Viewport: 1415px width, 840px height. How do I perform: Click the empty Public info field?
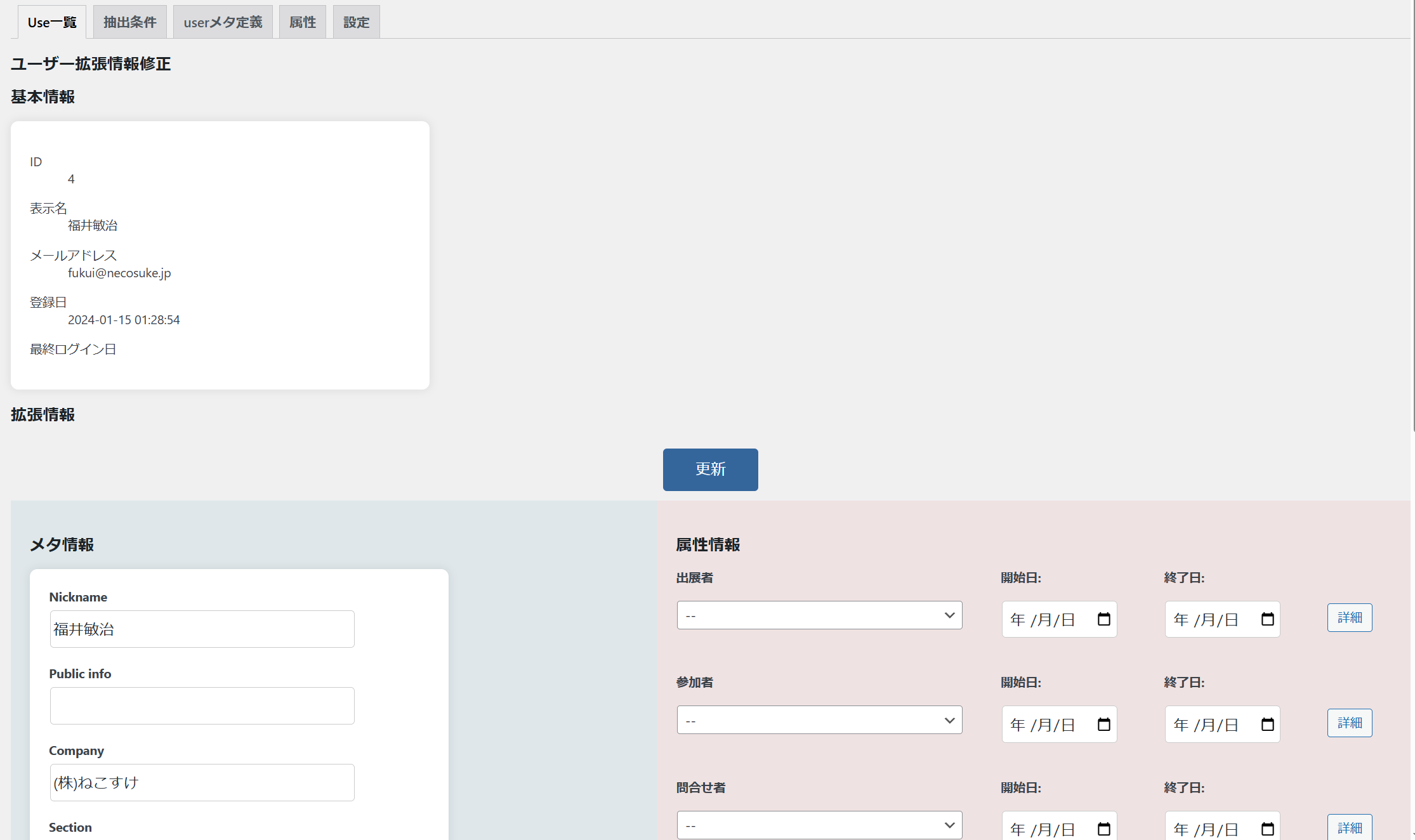[202, 706]
